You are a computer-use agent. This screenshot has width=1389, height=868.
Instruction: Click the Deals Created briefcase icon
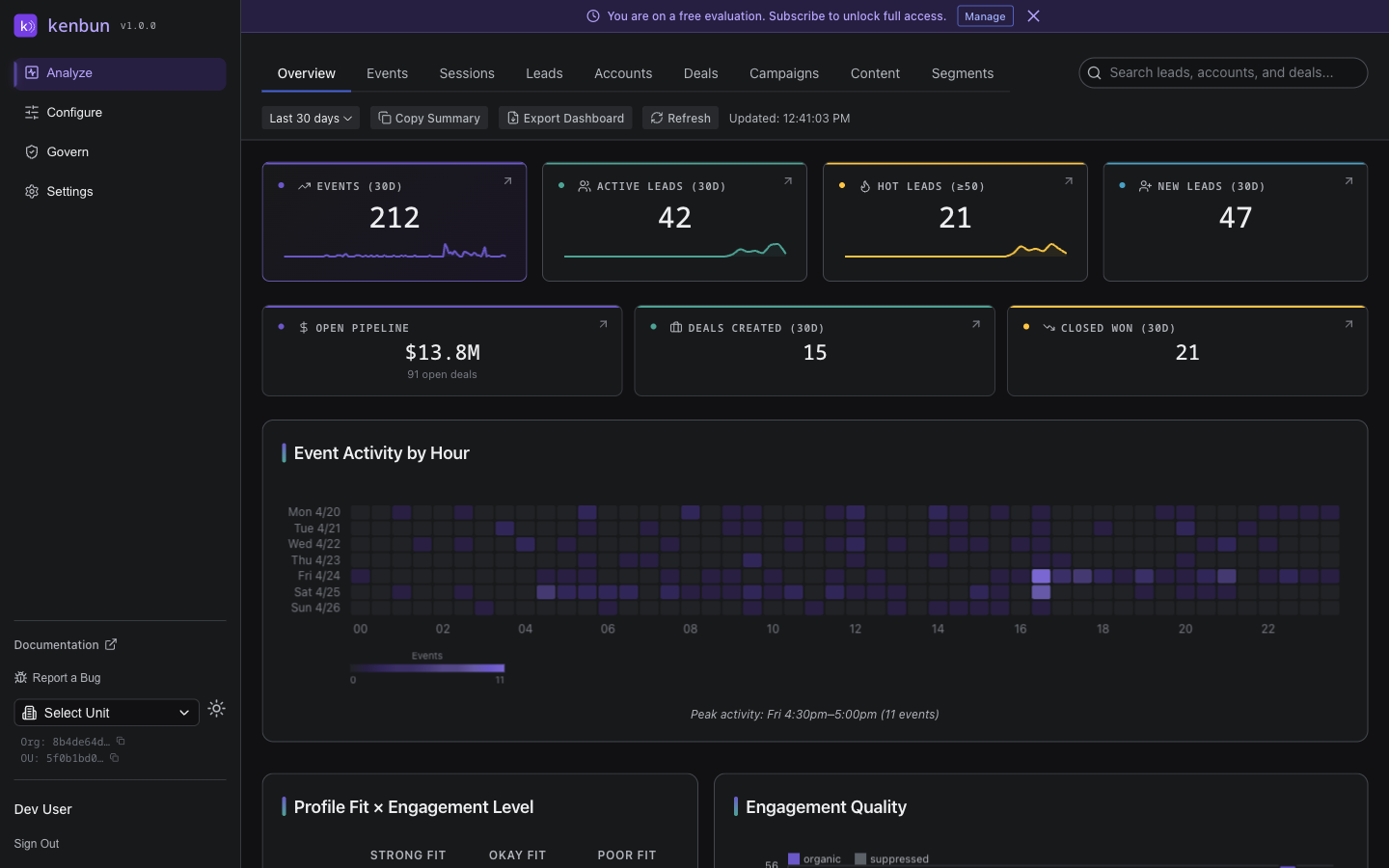click(676, 328)
